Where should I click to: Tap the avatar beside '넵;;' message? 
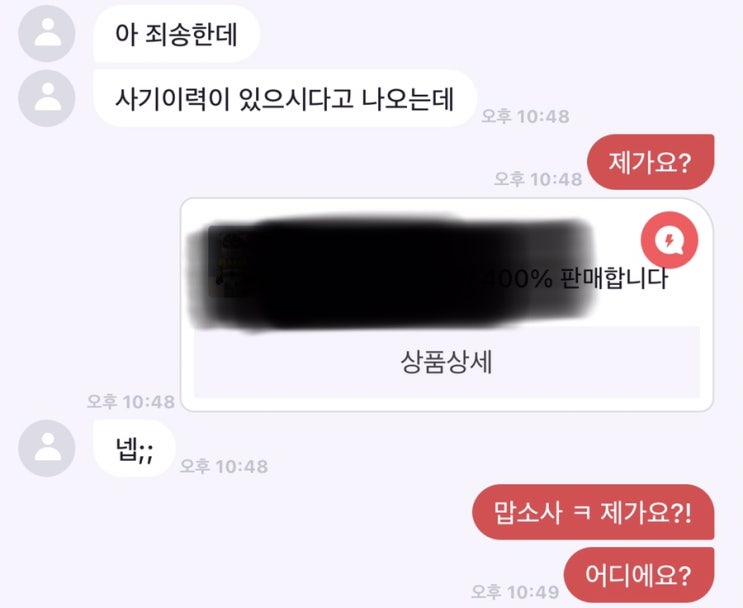(46, 448)
